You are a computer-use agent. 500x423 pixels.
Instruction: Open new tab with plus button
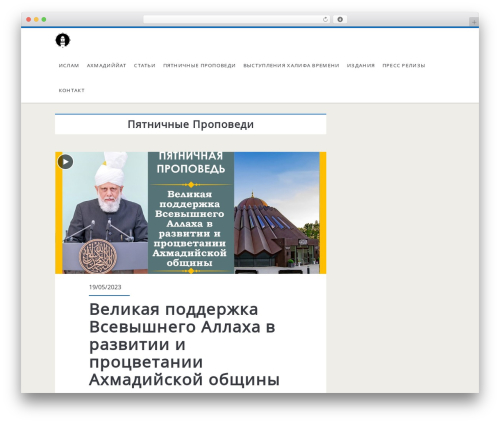[x=474, y=22]
